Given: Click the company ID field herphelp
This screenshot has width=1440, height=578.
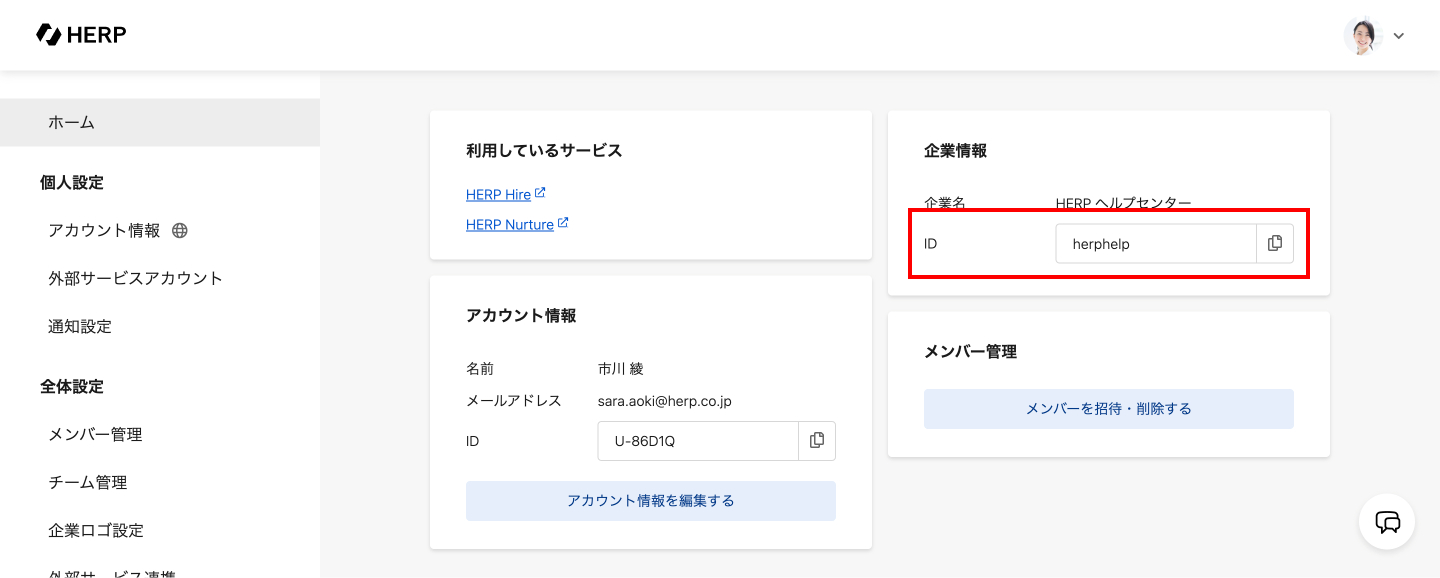Looking at the screenshot, I should 1155,243.
